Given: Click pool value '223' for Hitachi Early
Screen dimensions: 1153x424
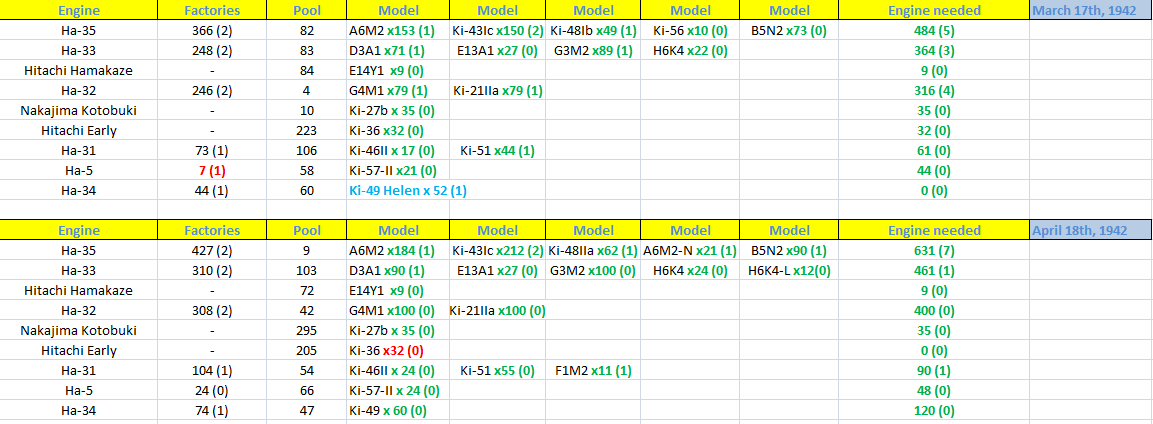Looking at the screenshot, I should tap(307, 130).
